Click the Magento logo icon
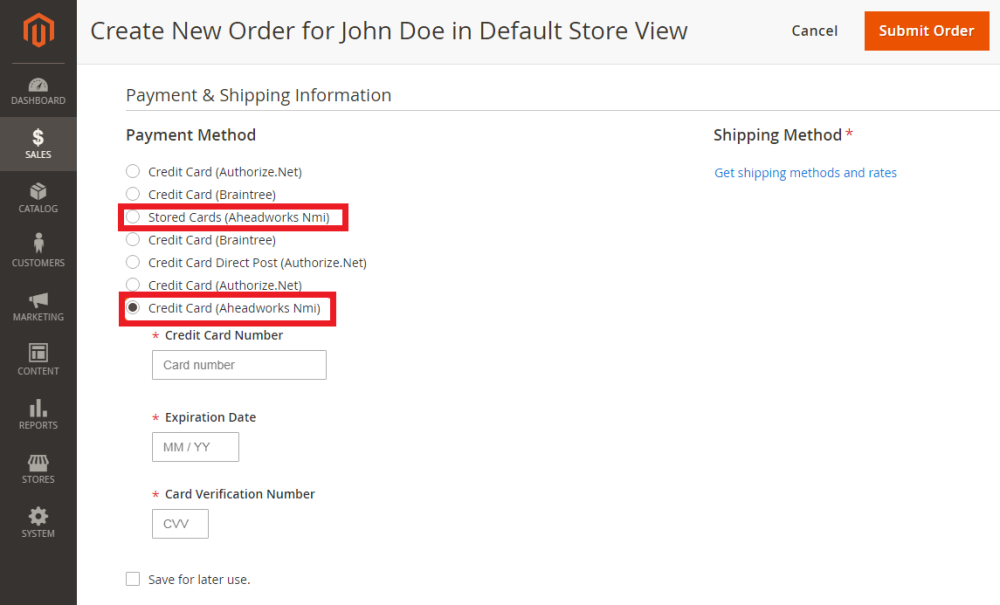The width and height of the screenshot is (1000, 605). 38,30
